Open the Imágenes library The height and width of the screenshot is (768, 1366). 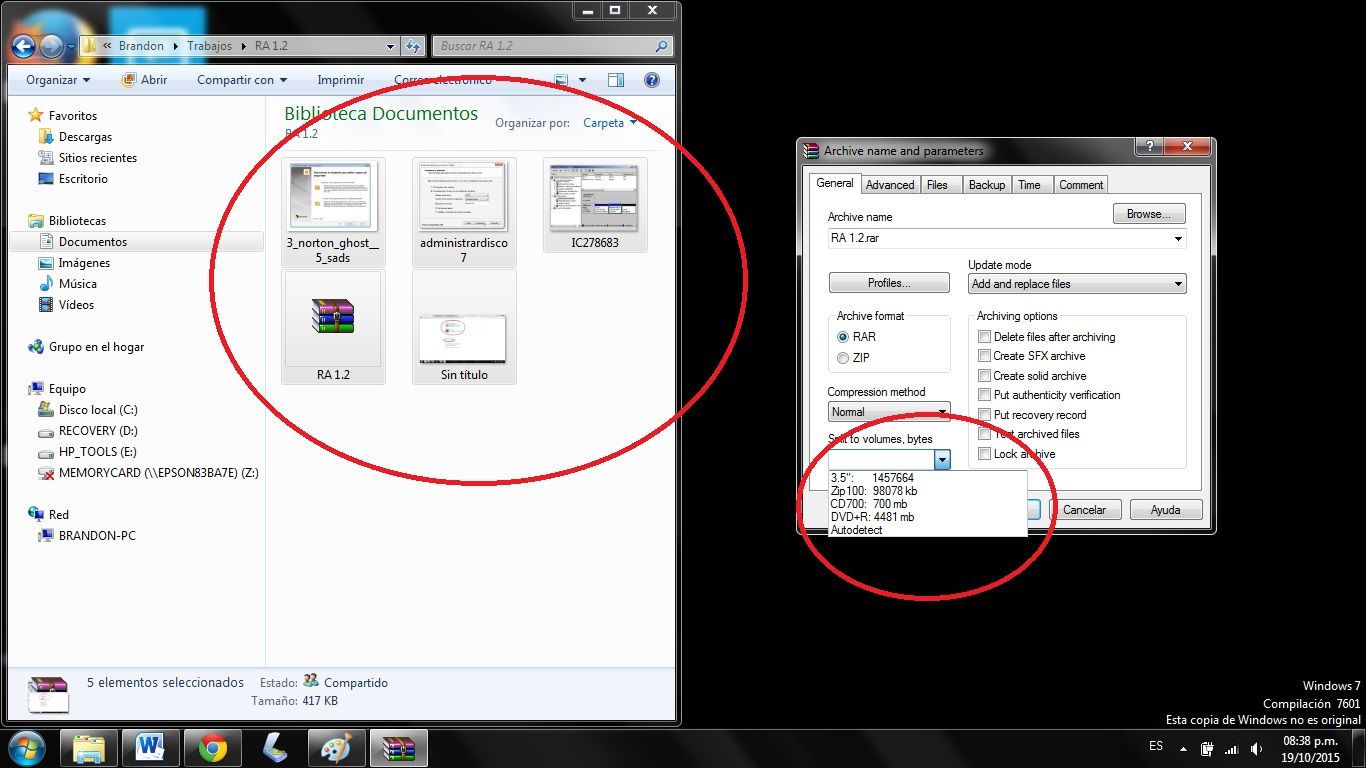[84, 263]
